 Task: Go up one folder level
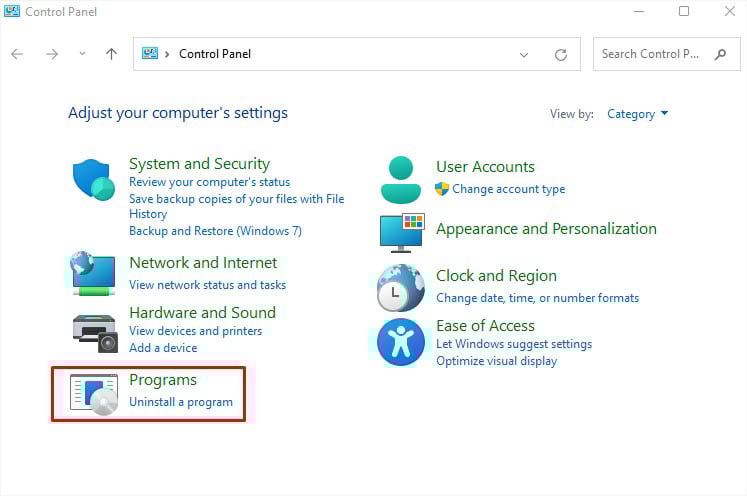point(111,54)
